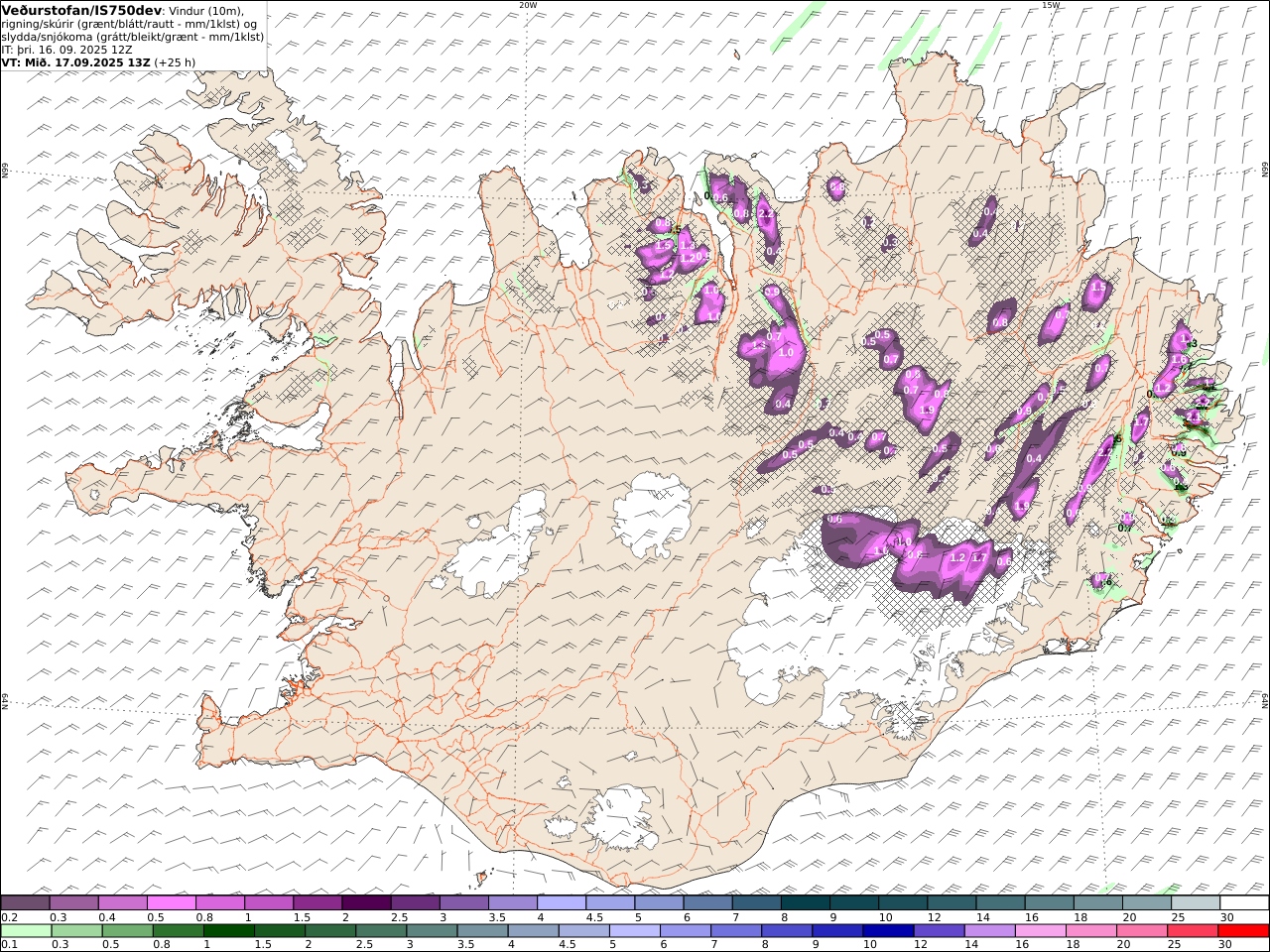Select the 3 violet swatch in upper scale
Screen dimensions: 1270x952
463,903
